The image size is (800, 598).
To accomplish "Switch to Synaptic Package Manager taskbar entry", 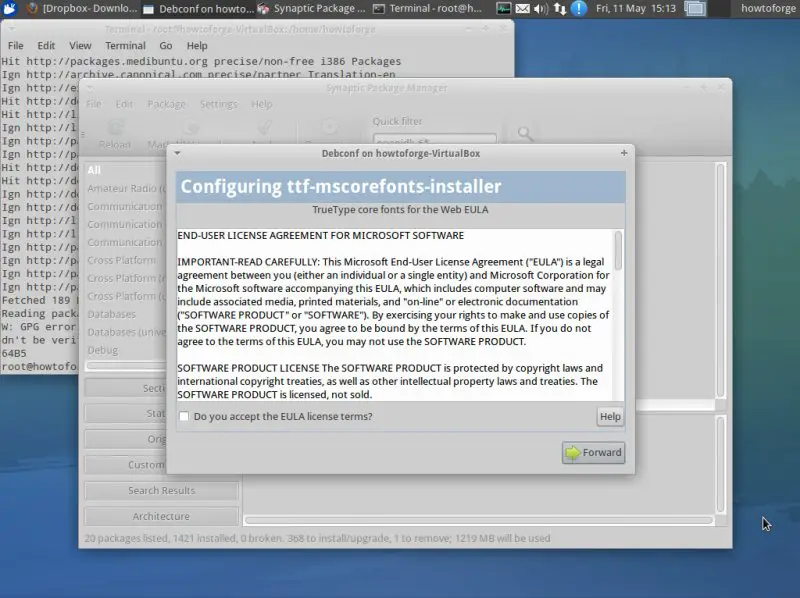I will [x=312, y=8].
